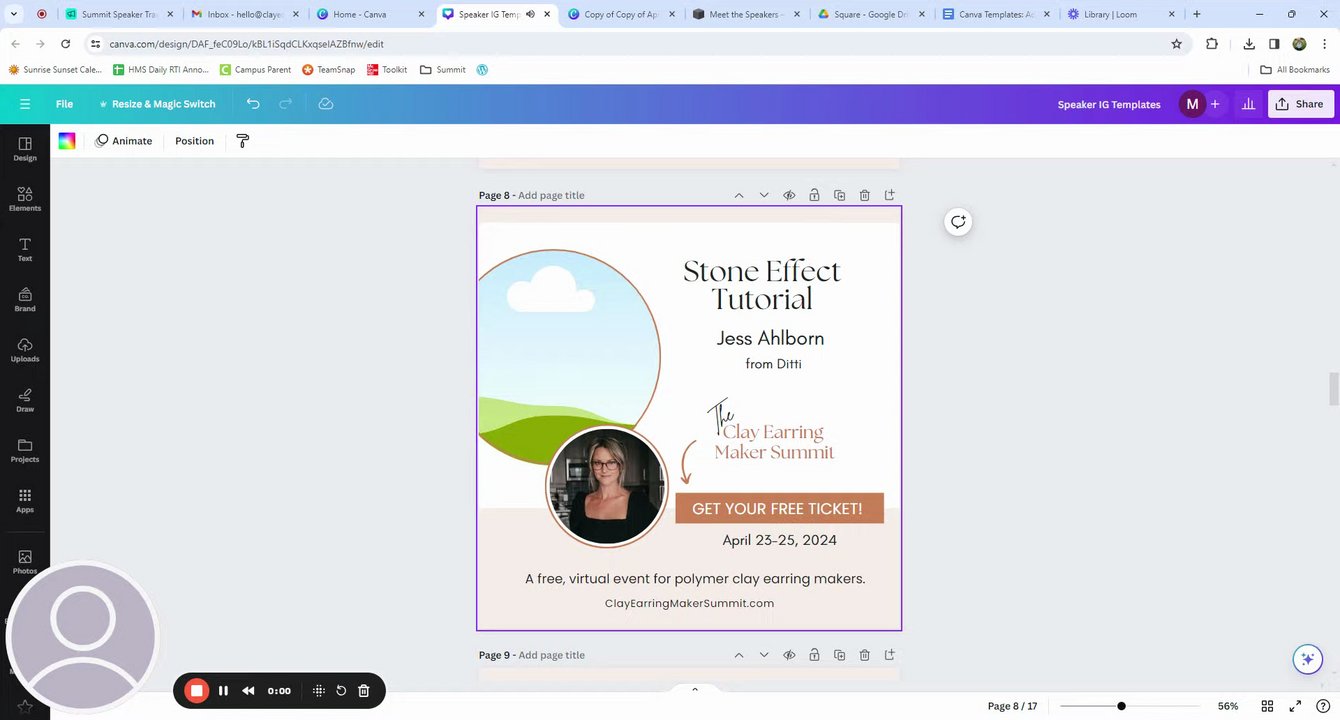
Task: Delete Page 8
Action: tap(864, 195)
